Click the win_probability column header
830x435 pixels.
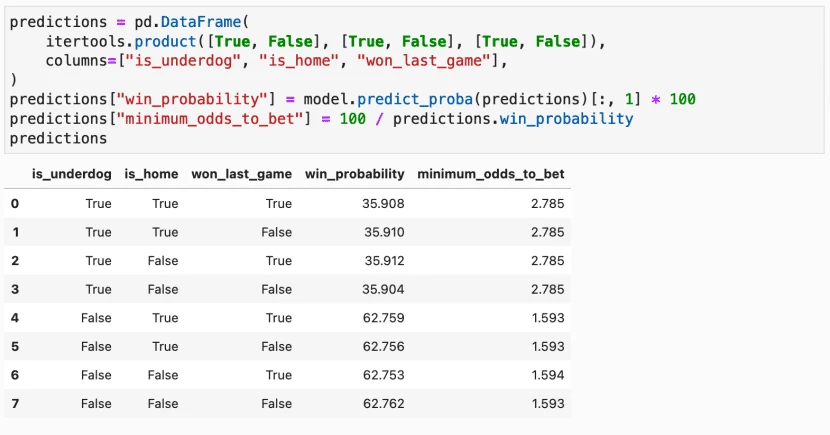click(355, 174)
